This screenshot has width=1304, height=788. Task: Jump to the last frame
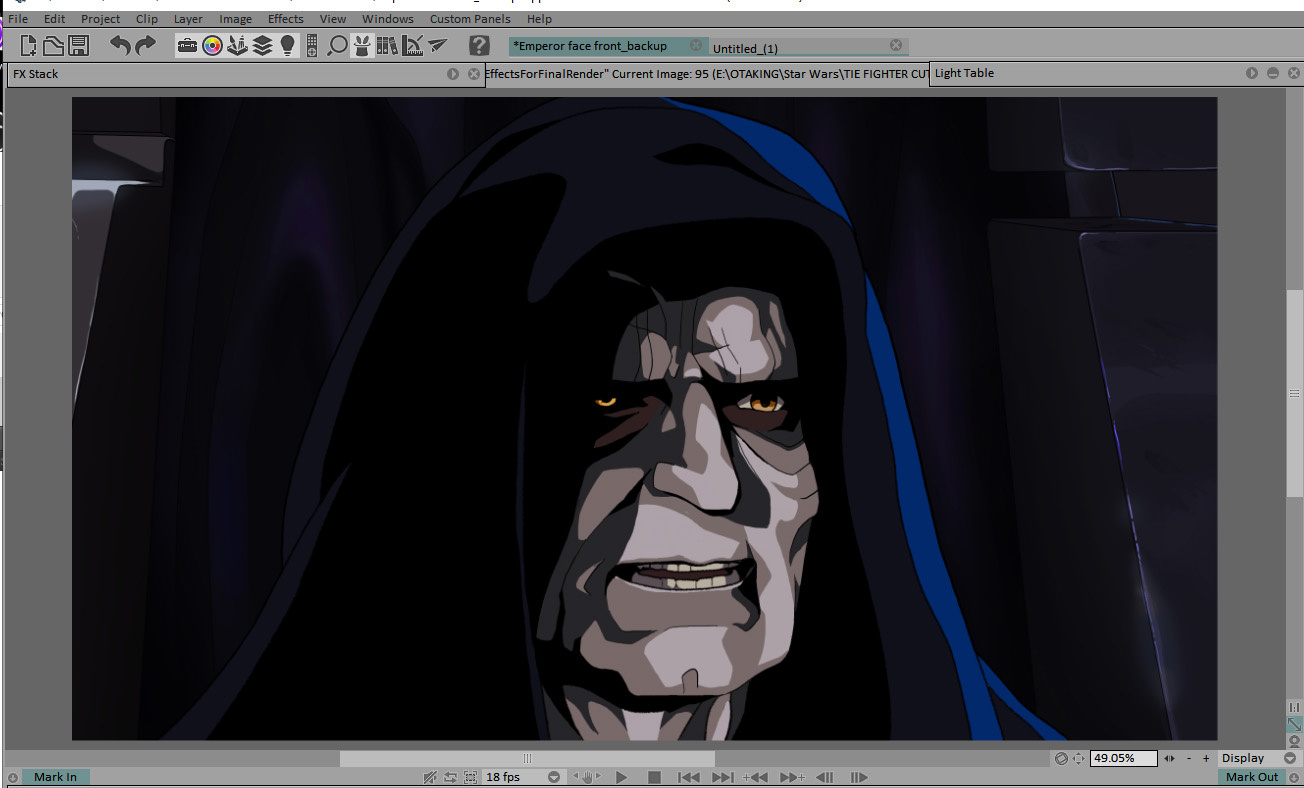(x=723, y=777)
